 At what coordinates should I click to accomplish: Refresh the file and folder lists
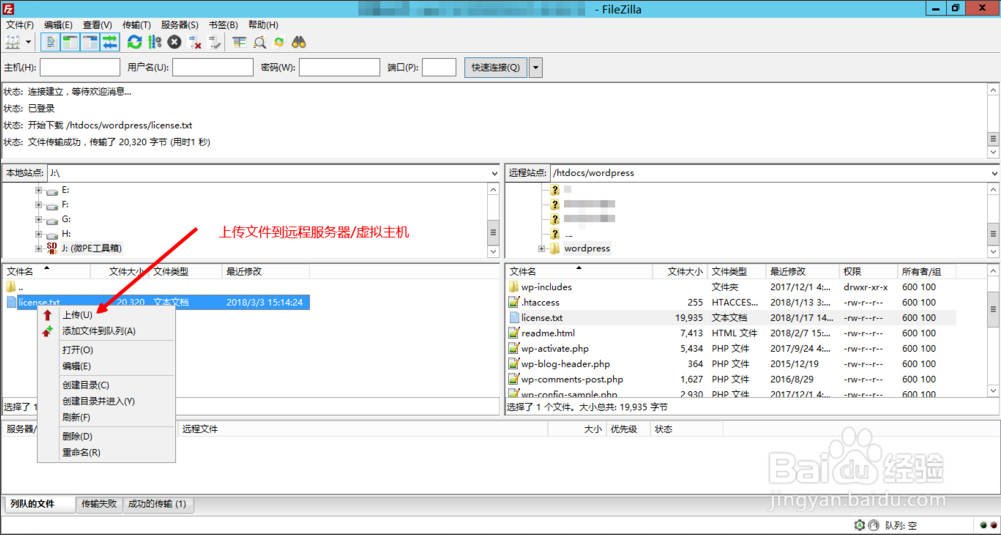pyautogui.click(x=134, y=42)
